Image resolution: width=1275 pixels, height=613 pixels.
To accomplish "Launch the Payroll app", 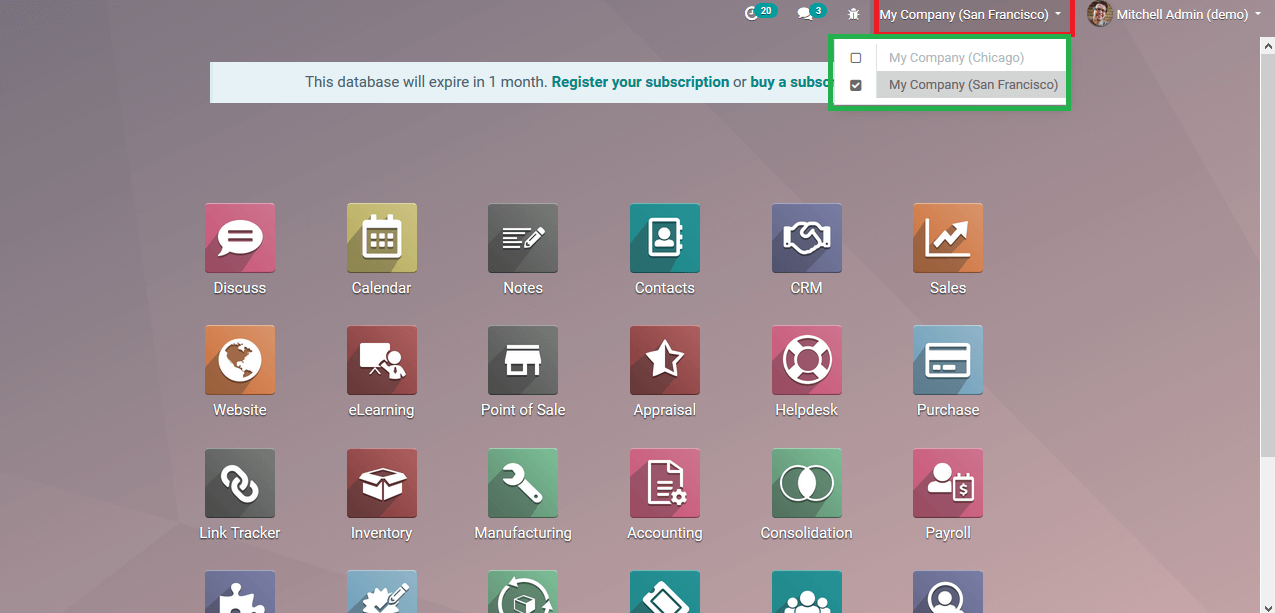I will point(948,483).
